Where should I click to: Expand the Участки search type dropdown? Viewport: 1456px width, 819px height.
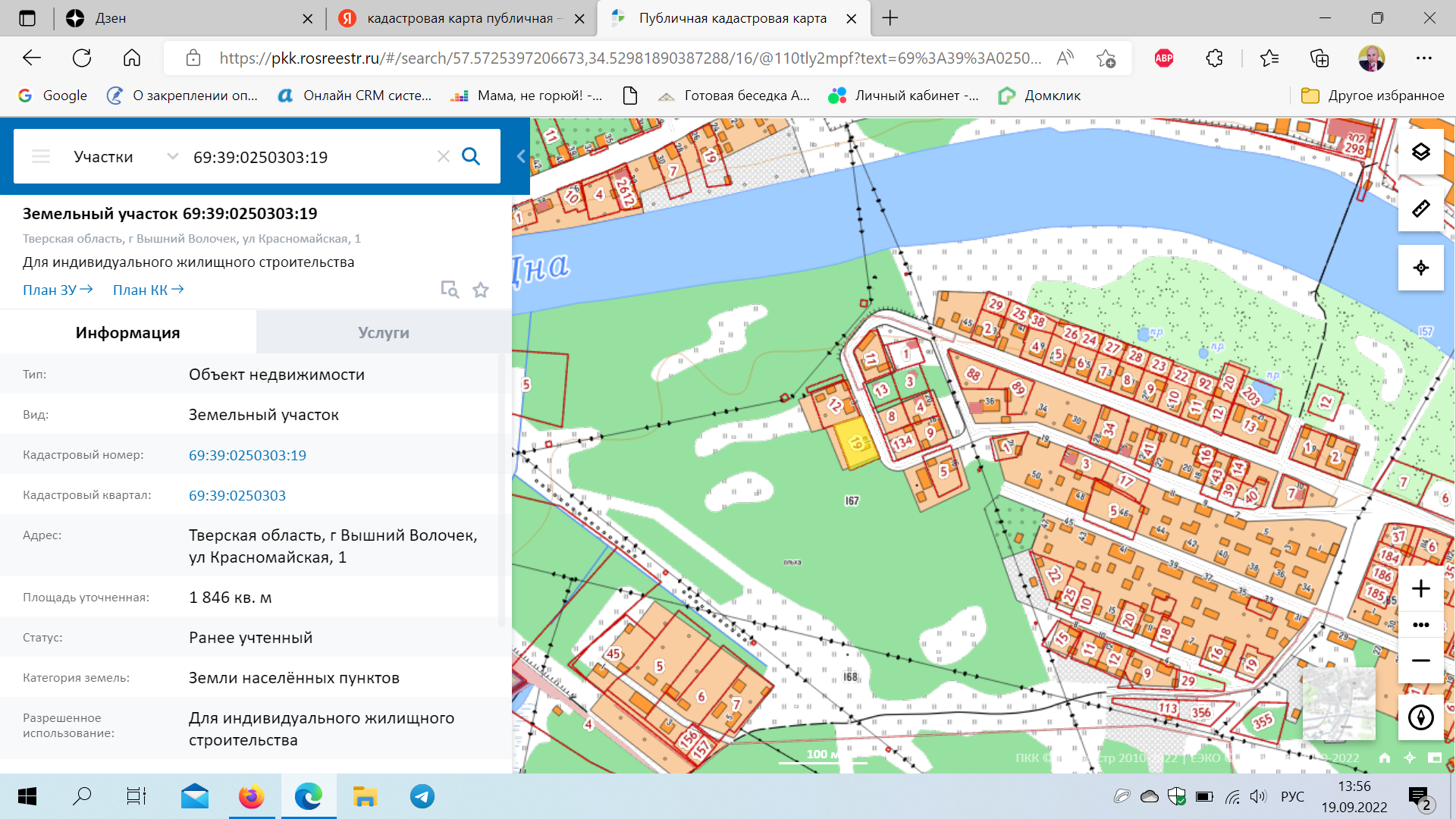pyautogui.click(x=172, y=156)
